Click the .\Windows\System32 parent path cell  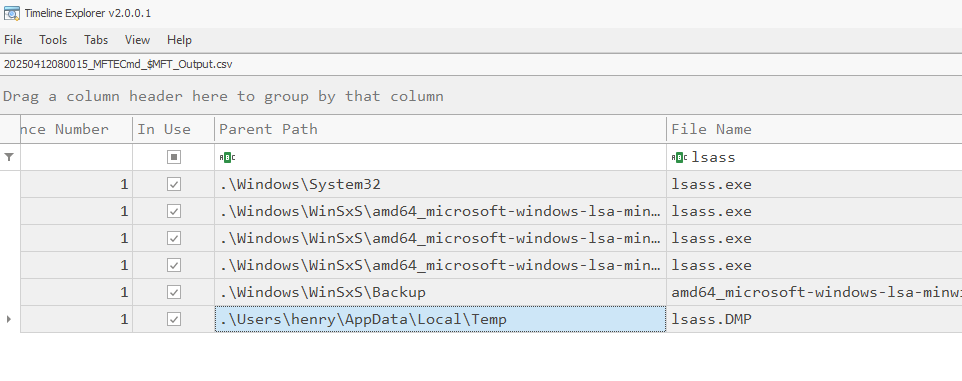[441, 185]
